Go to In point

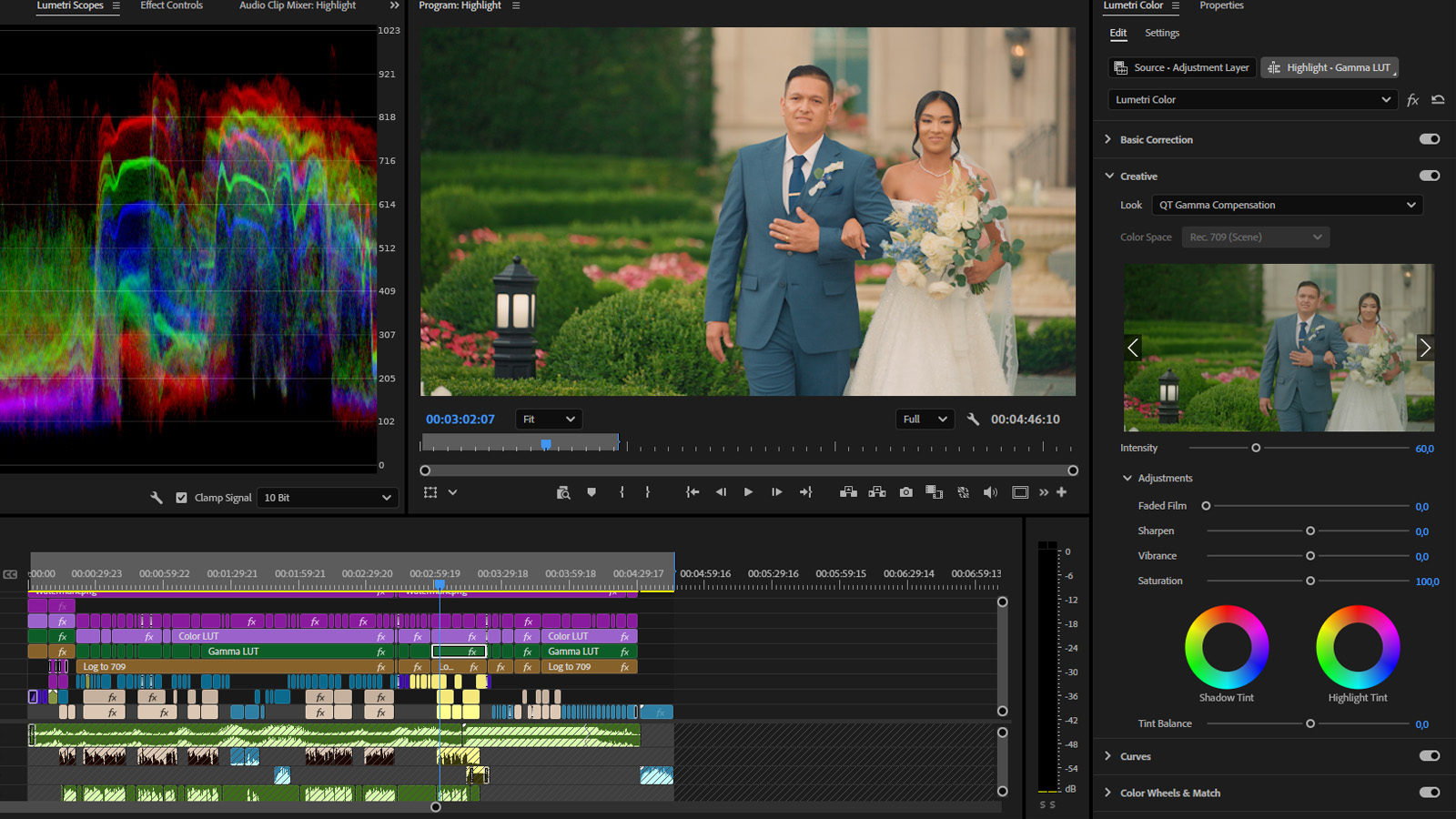[693, 492]
